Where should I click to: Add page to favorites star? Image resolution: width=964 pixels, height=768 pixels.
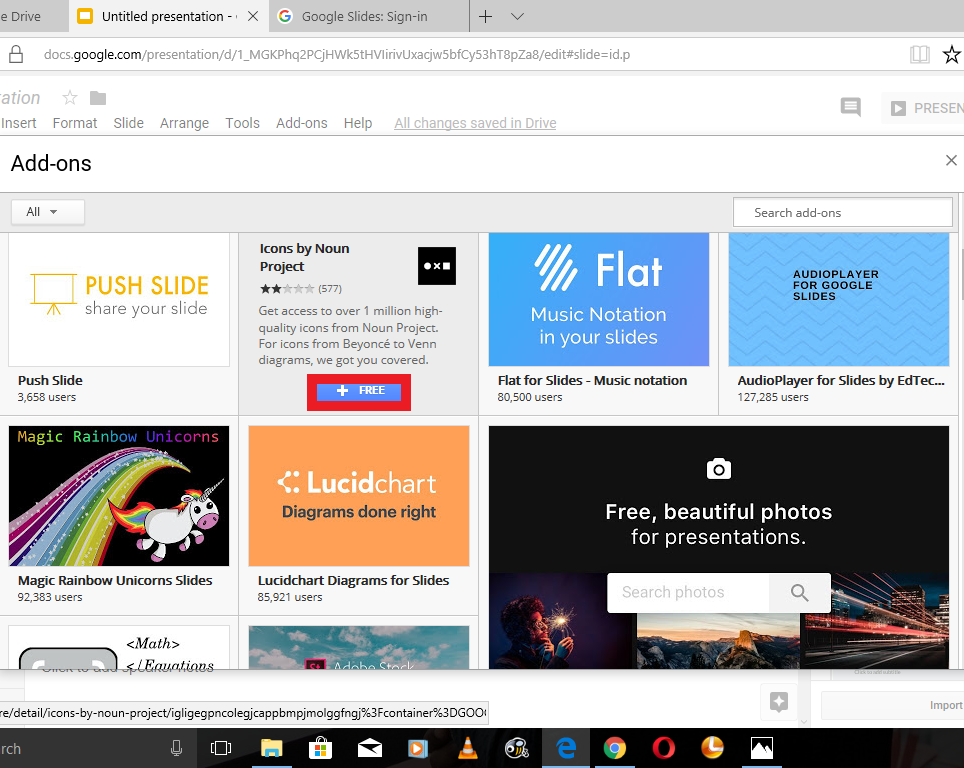coord(952,55)
